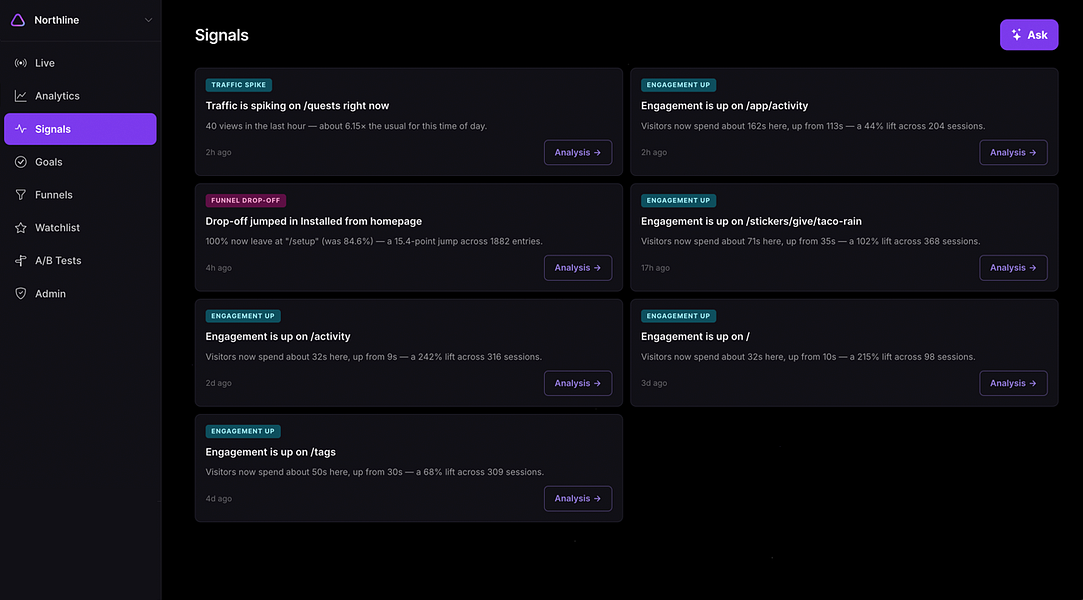This screenshot has height=600, width=1083.
Task: Select the Traffic Spike badge
Action: tap(238, 85)
